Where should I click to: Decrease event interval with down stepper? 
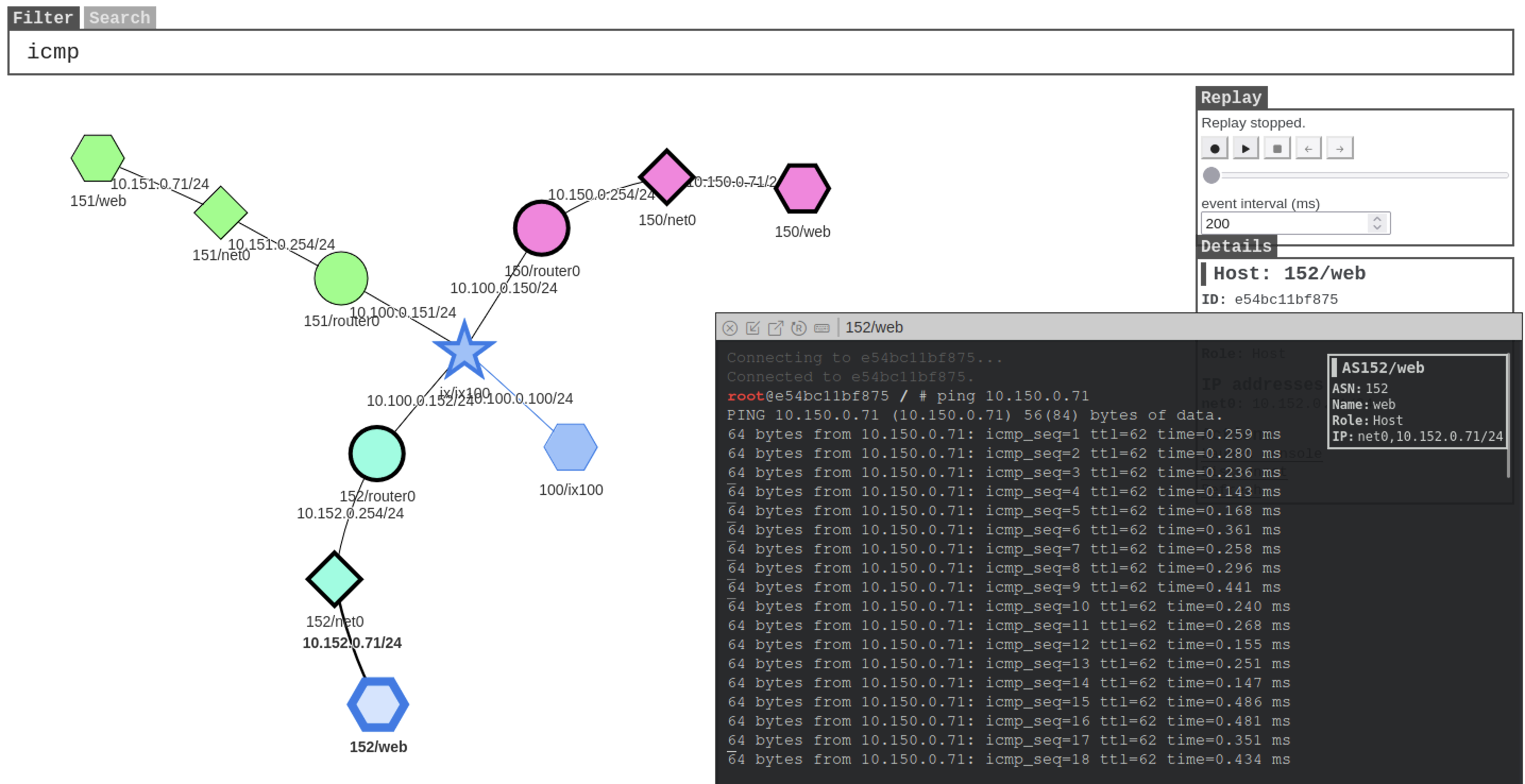click(1377, 228)
